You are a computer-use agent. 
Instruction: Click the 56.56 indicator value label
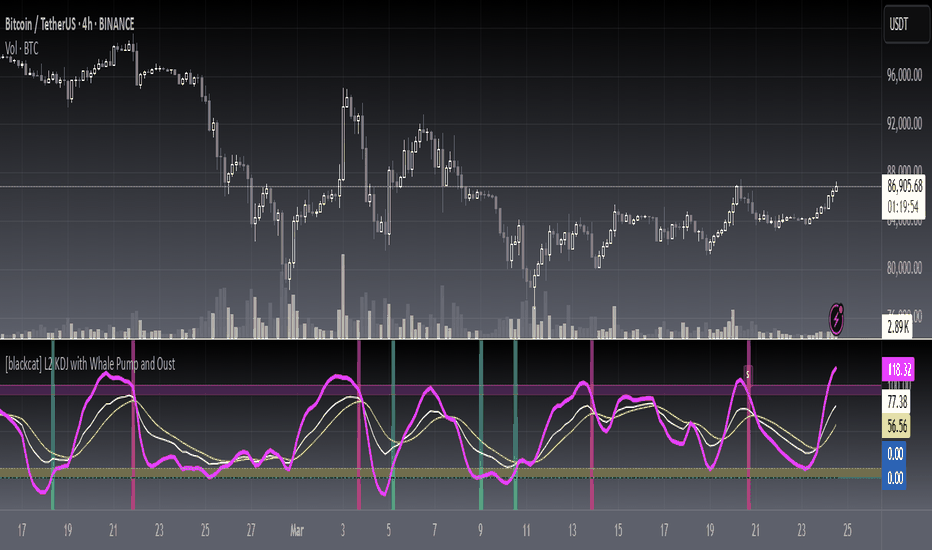[x=897, y=426]
